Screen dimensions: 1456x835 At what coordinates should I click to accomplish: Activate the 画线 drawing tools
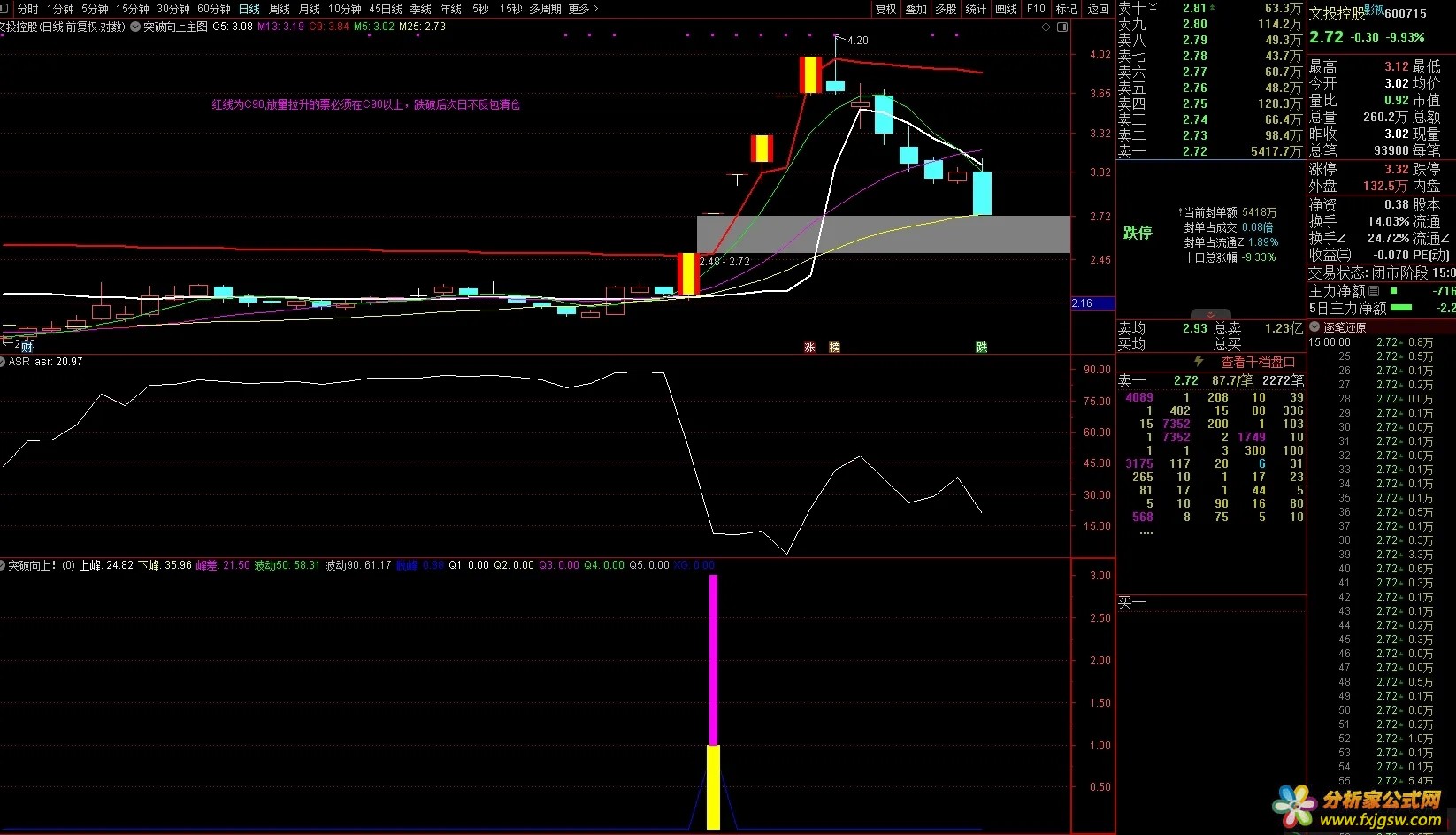(1006, 9)
